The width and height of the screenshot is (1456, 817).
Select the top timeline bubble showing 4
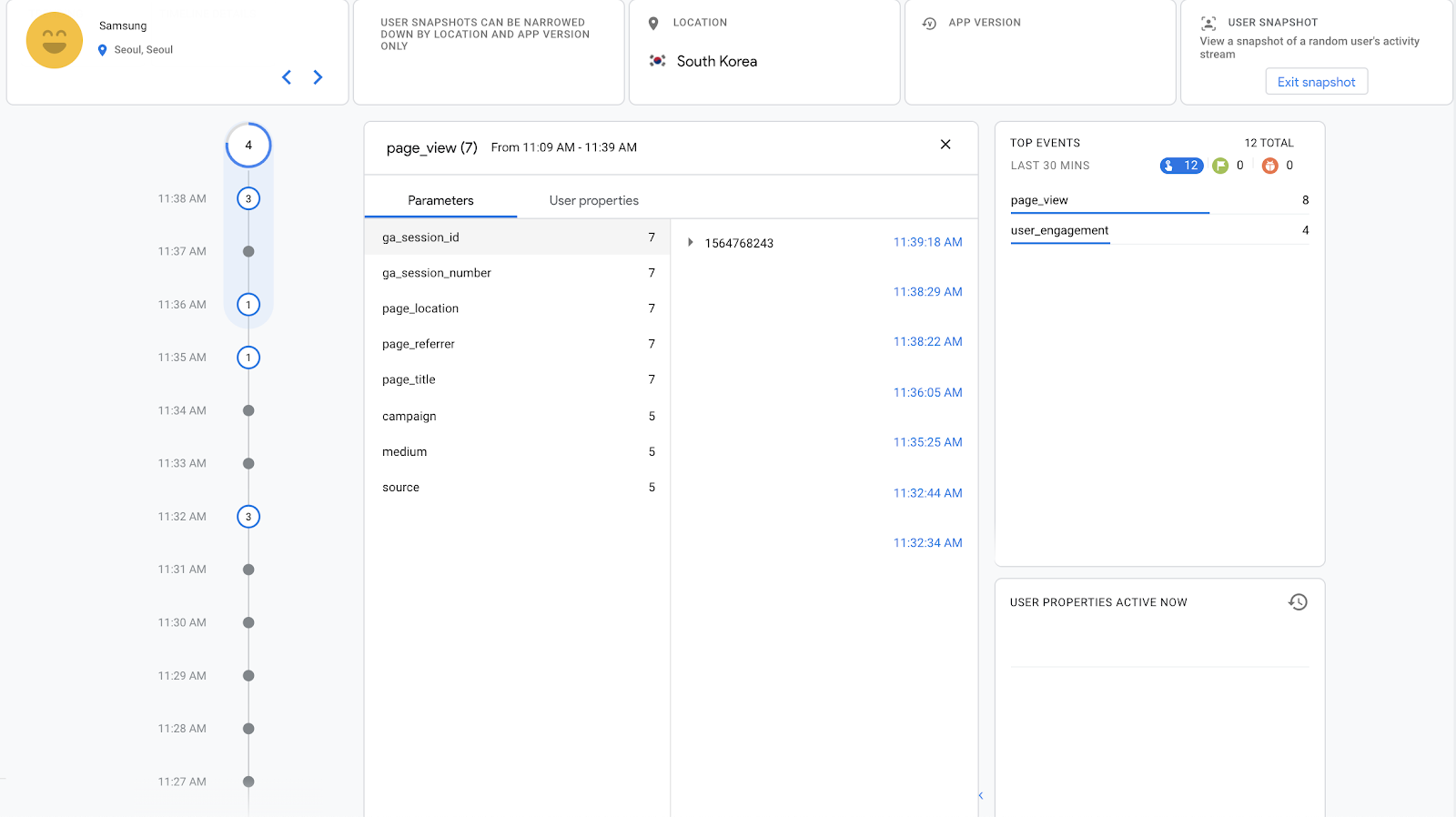pos(248,146)
